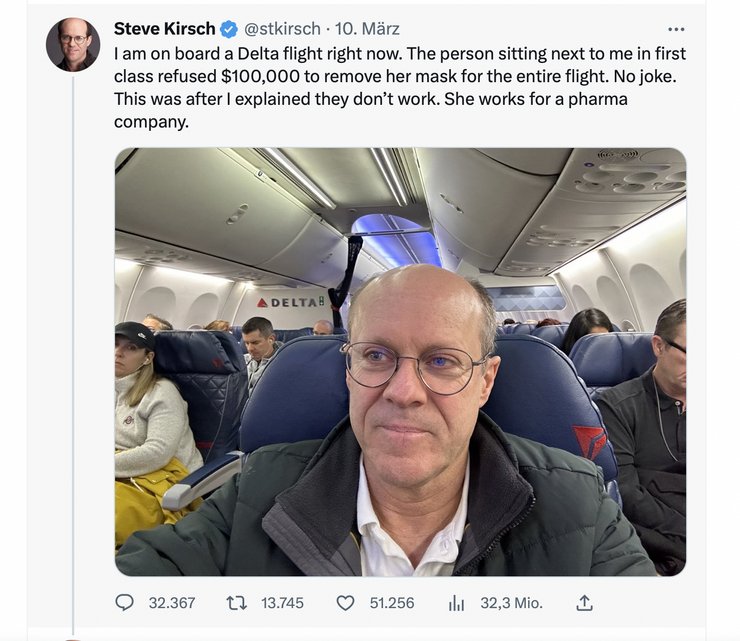Viewport: 740px width, 641px height.
Task: Click the tweet text about Delta flight
Action: point(399,87)
